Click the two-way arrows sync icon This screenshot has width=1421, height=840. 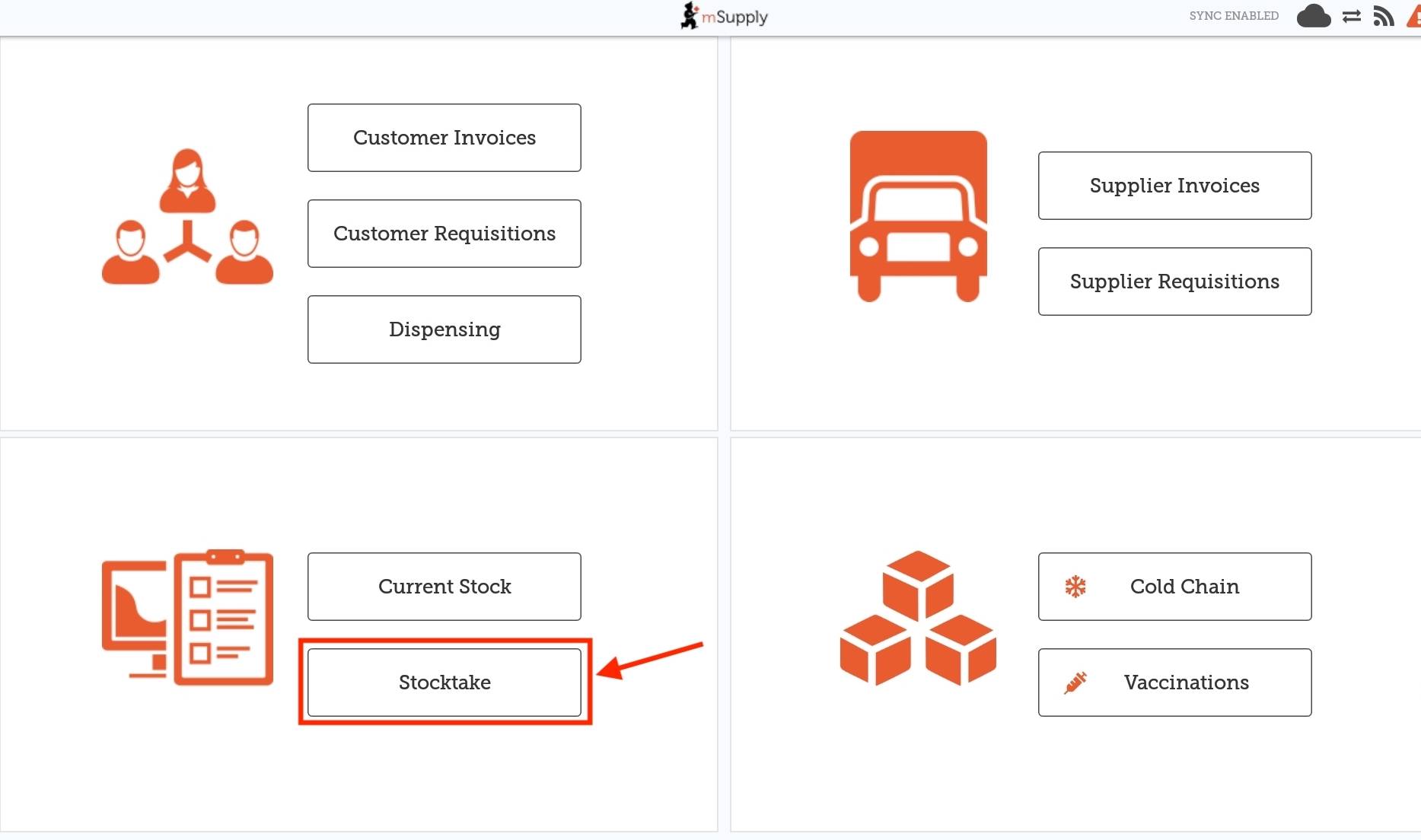point(1352,16)
